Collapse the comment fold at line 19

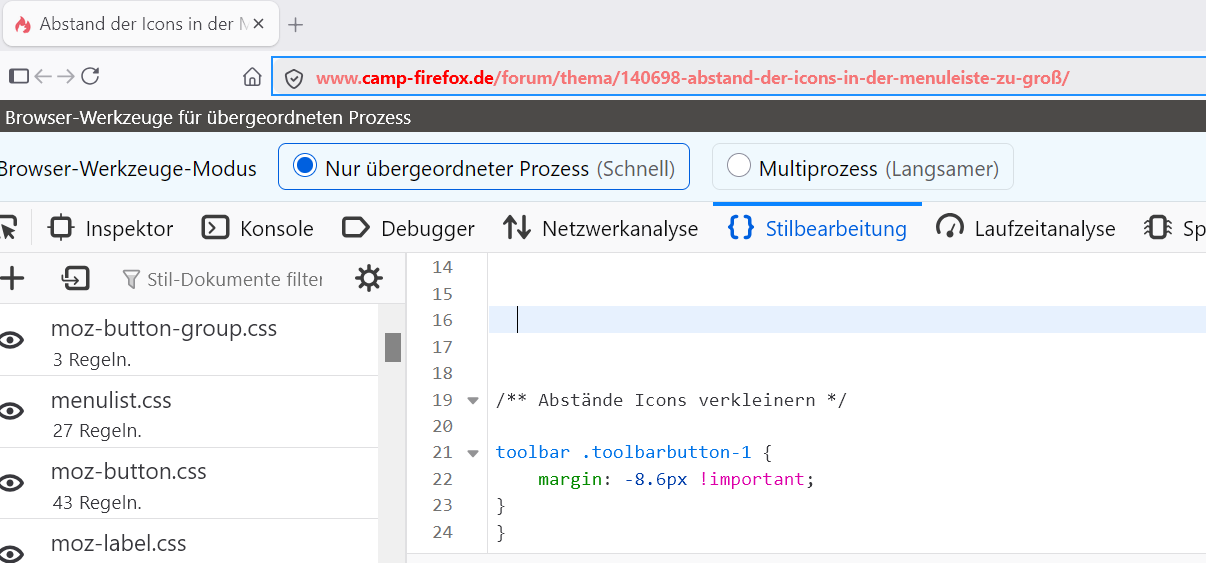tap(473, 400)
